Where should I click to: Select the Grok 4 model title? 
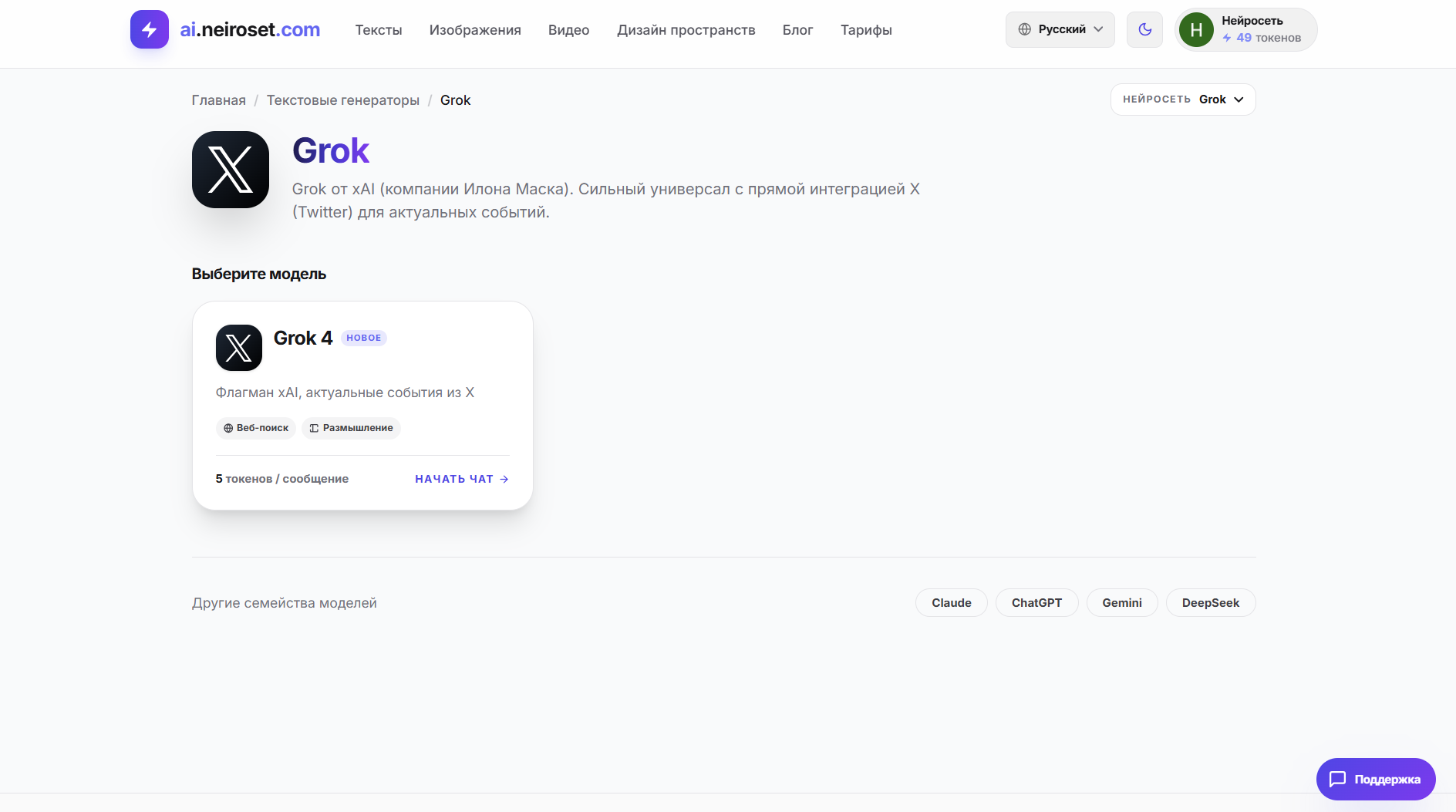[x=303, y=338]
